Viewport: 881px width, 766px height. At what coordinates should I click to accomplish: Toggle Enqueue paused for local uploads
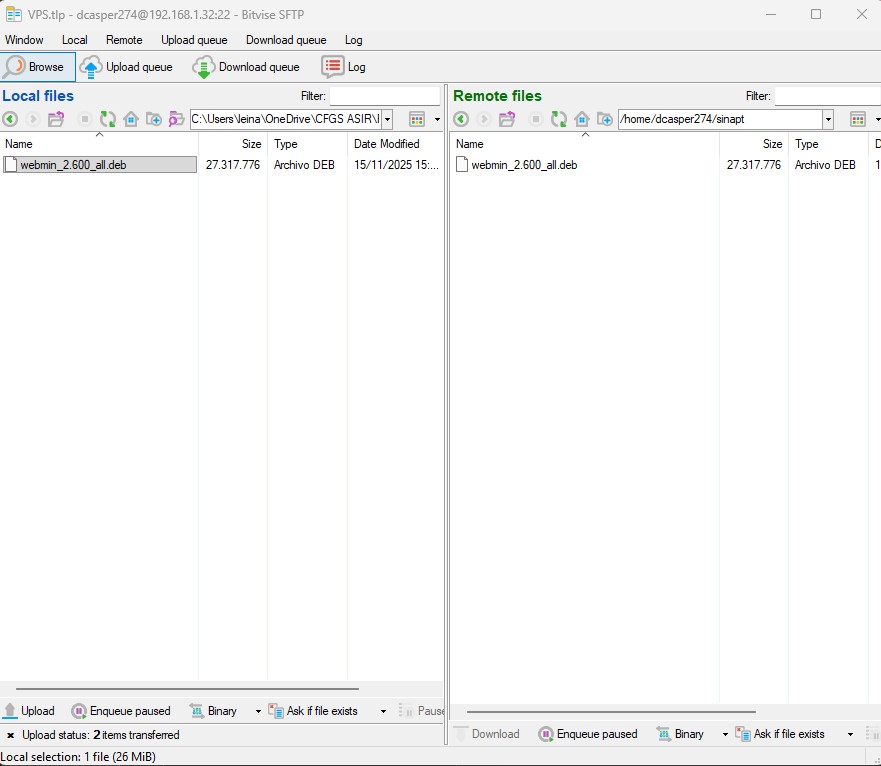click(x=120, y=711)
